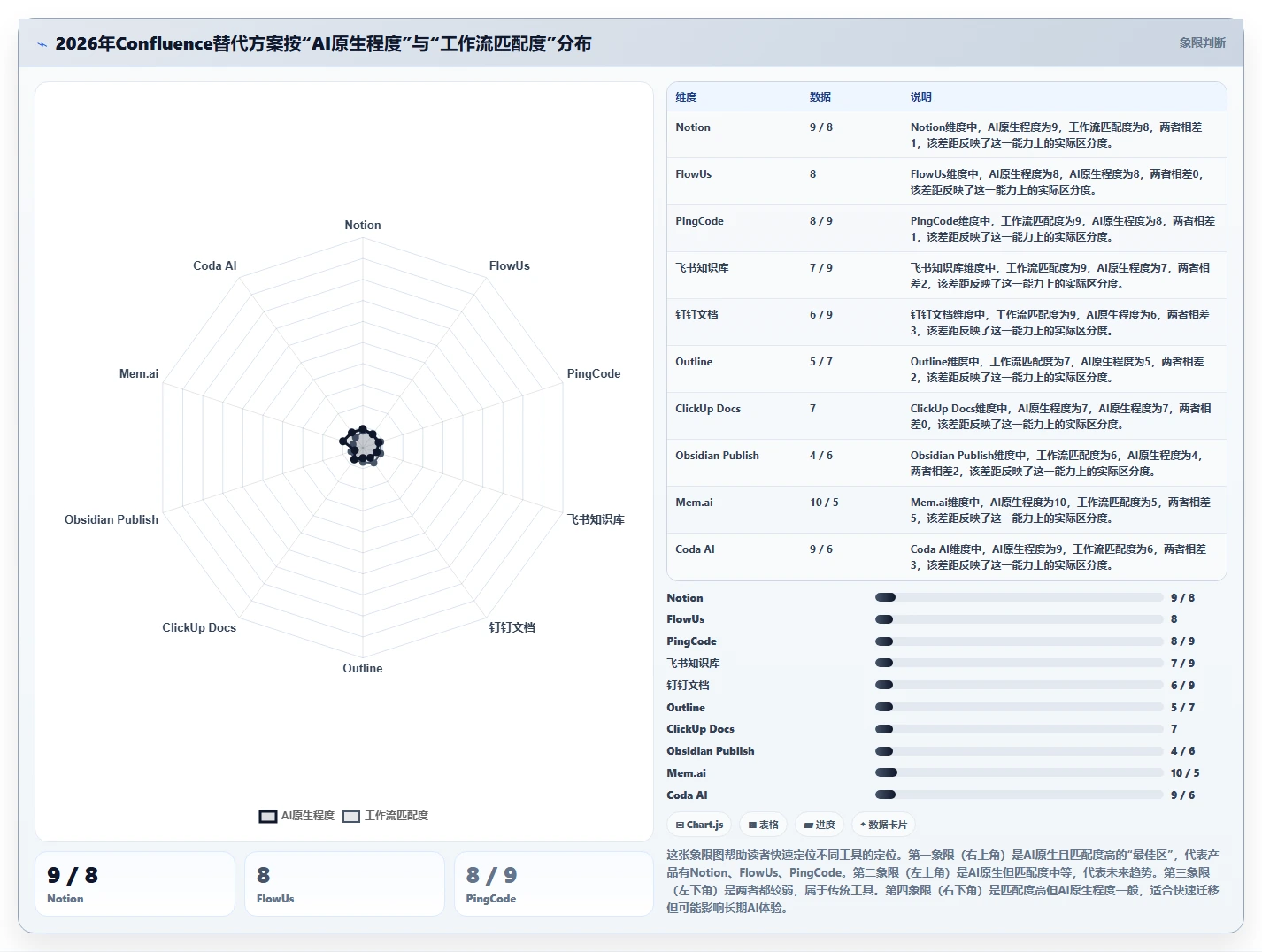Select the 表格 tag
The height and width of the screenshot is (952, 1262).
coord(763,825)
